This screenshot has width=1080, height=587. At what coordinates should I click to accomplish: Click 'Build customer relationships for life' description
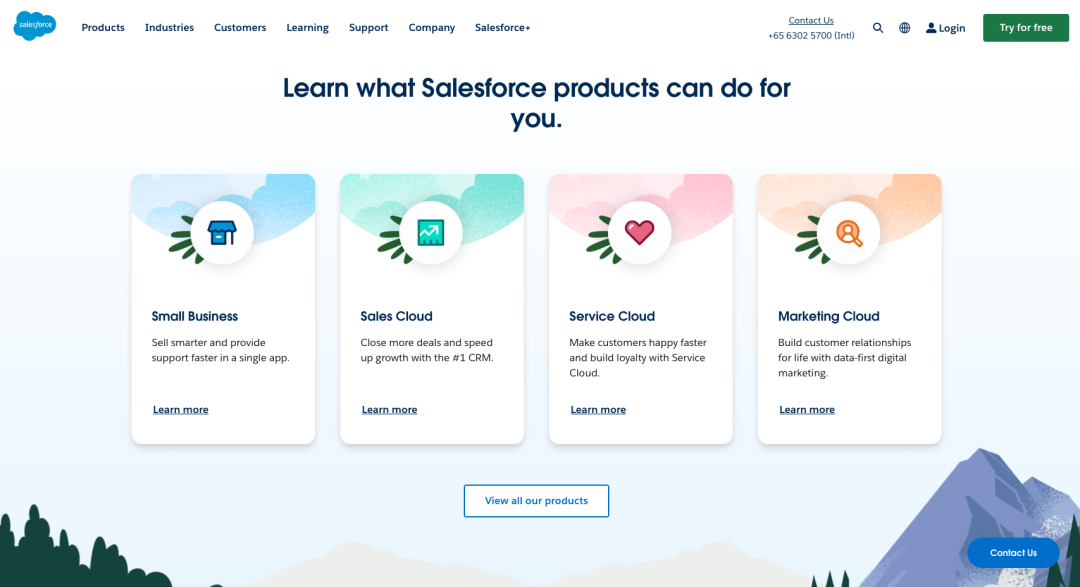pyautogui.click(x=844, y=358)
